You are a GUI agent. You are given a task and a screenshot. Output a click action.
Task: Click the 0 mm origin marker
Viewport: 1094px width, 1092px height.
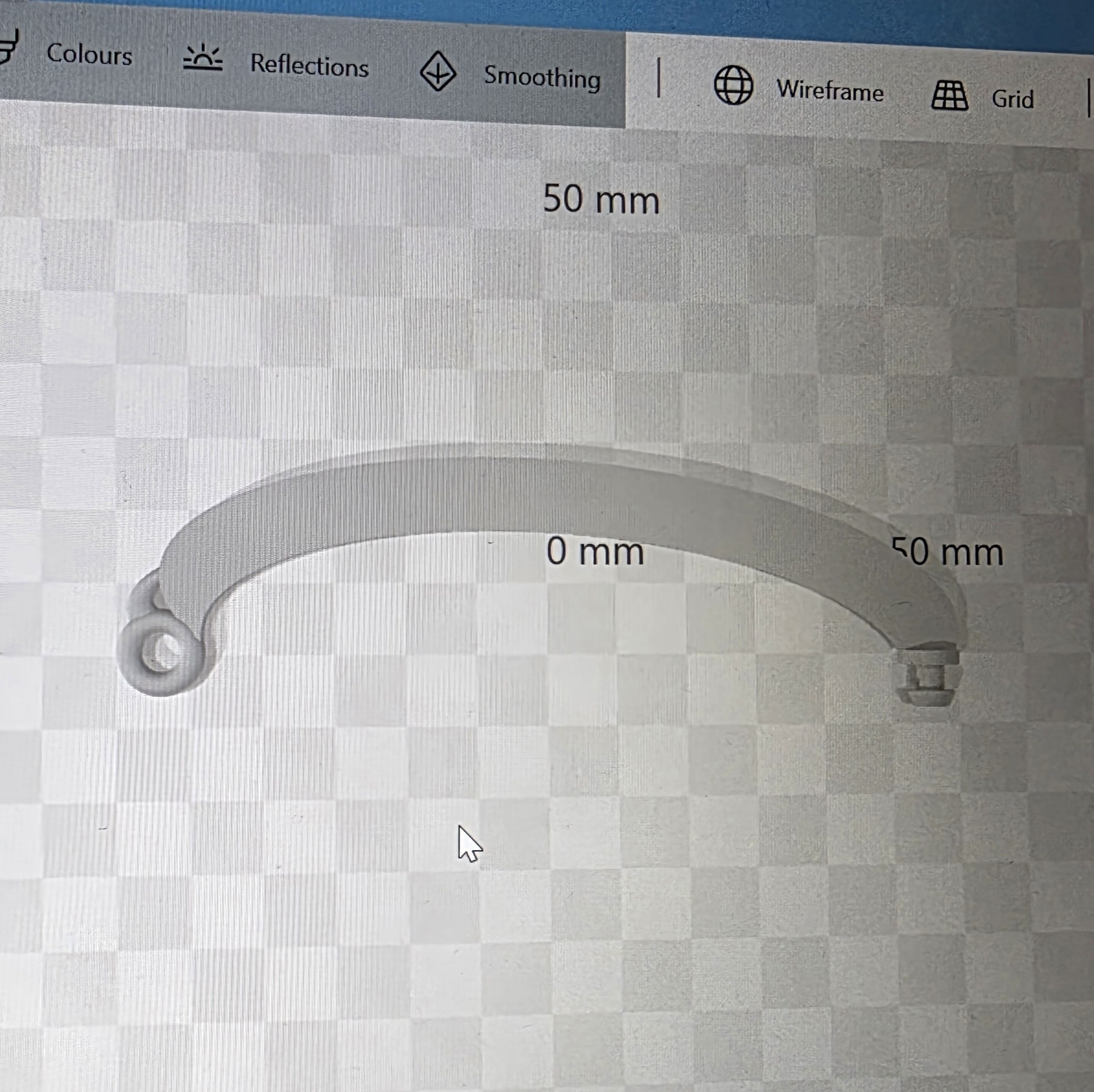[594, 551]
